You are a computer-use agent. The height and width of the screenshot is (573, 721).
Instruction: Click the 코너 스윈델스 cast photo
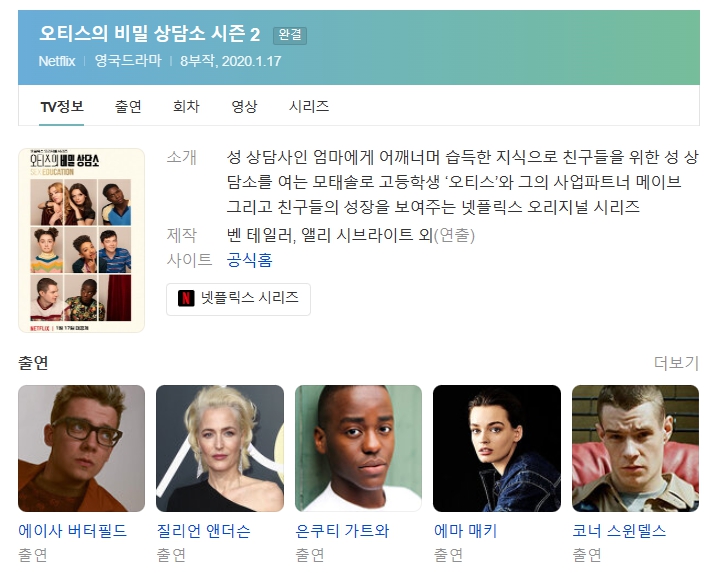pyautogui.click(x=635, y=448)
